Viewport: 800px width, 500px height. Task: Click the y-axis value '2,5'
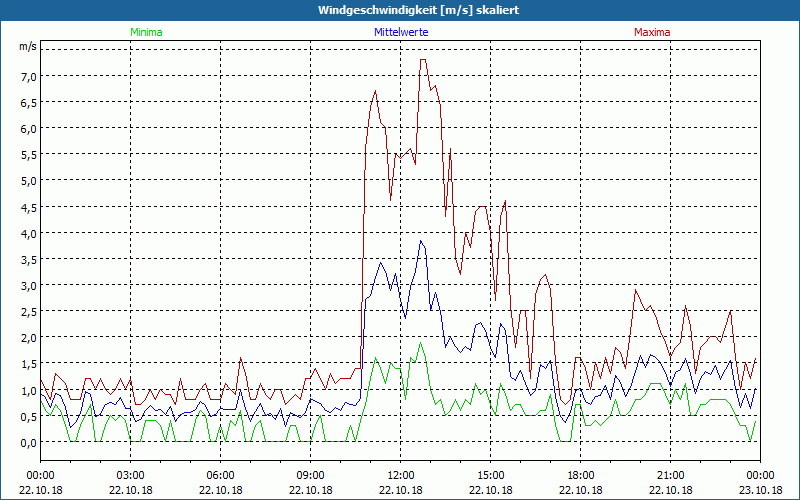click(29, 311)
